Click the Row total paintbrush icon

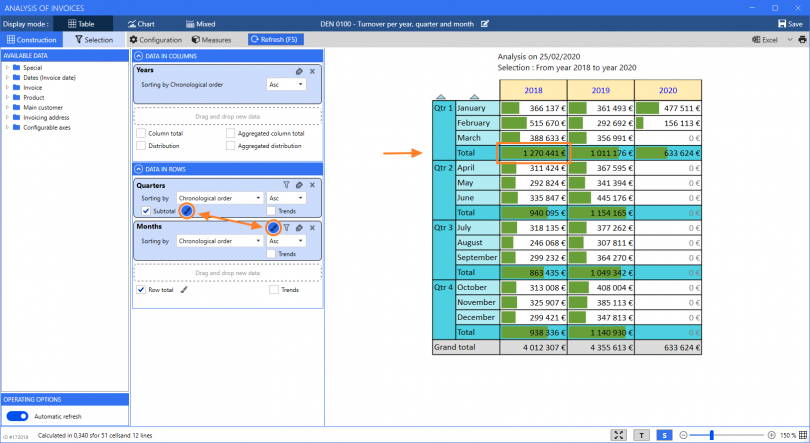click(x=183, y=290)
